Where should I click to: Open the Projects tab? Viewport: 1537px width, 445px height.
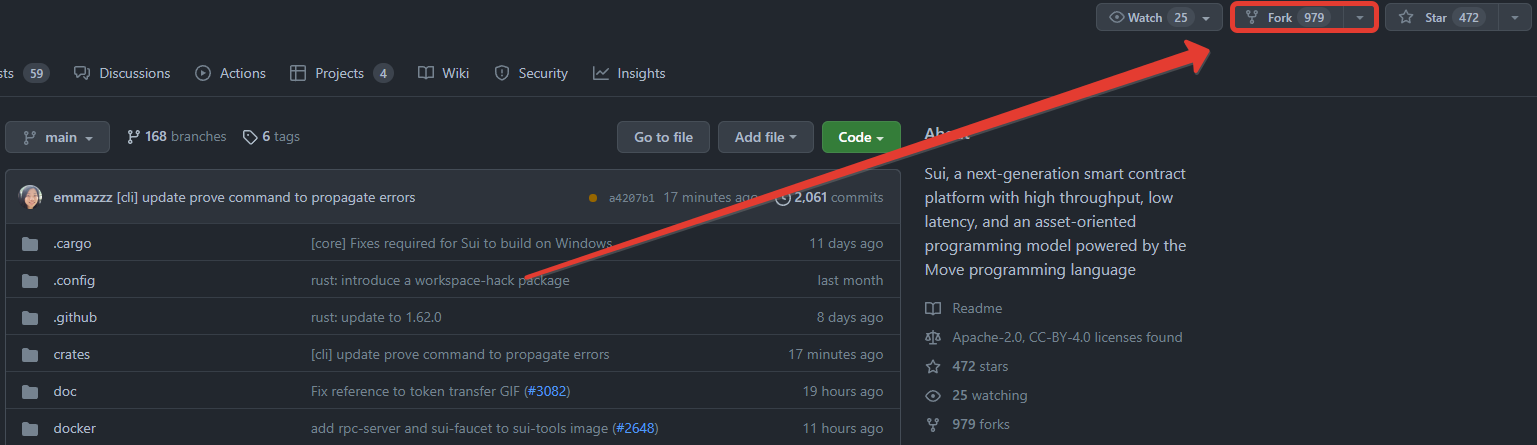tap(341, 73)
